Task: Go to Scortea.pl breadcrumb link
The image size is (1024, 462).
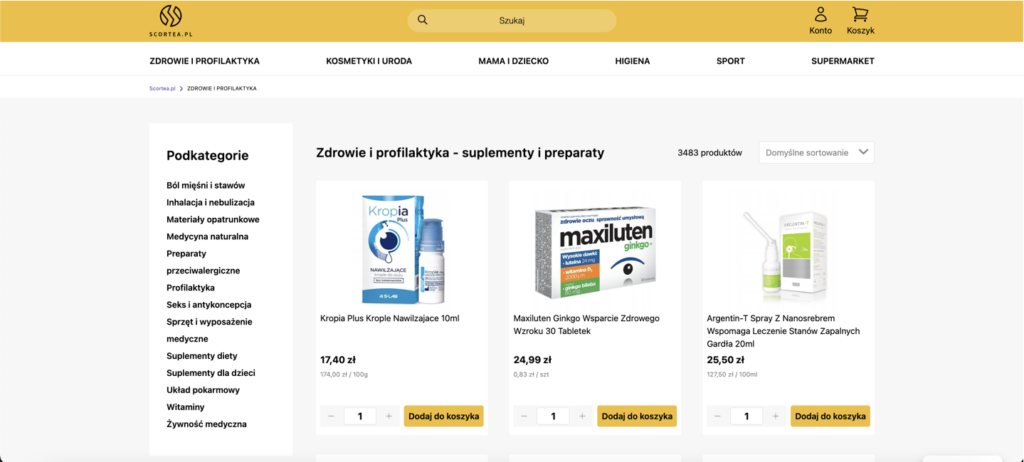Action: click(x=163, y=88)
